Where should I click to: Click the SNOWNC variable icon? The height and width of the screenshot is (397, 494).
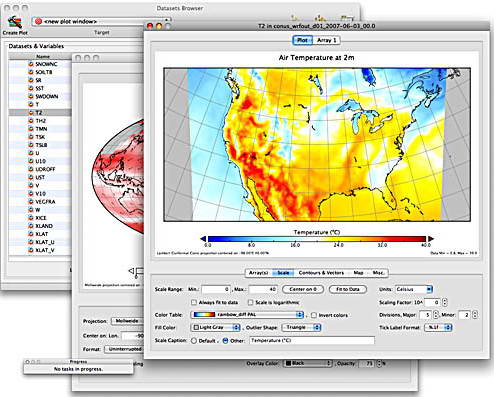(x=31, y=64)
